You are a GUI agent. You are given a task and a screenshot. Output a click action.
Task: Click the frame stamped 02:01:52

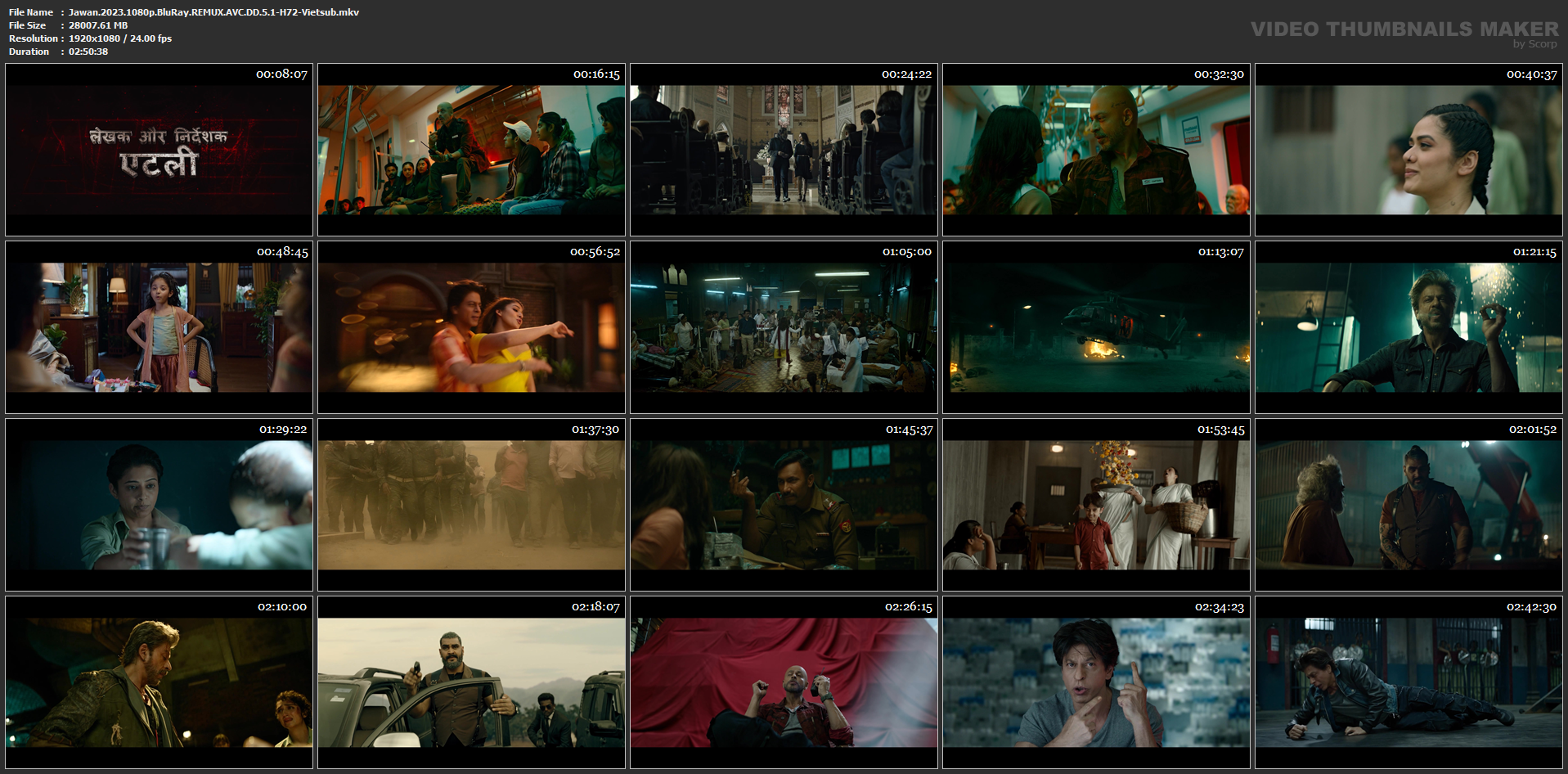point(1409,505)
